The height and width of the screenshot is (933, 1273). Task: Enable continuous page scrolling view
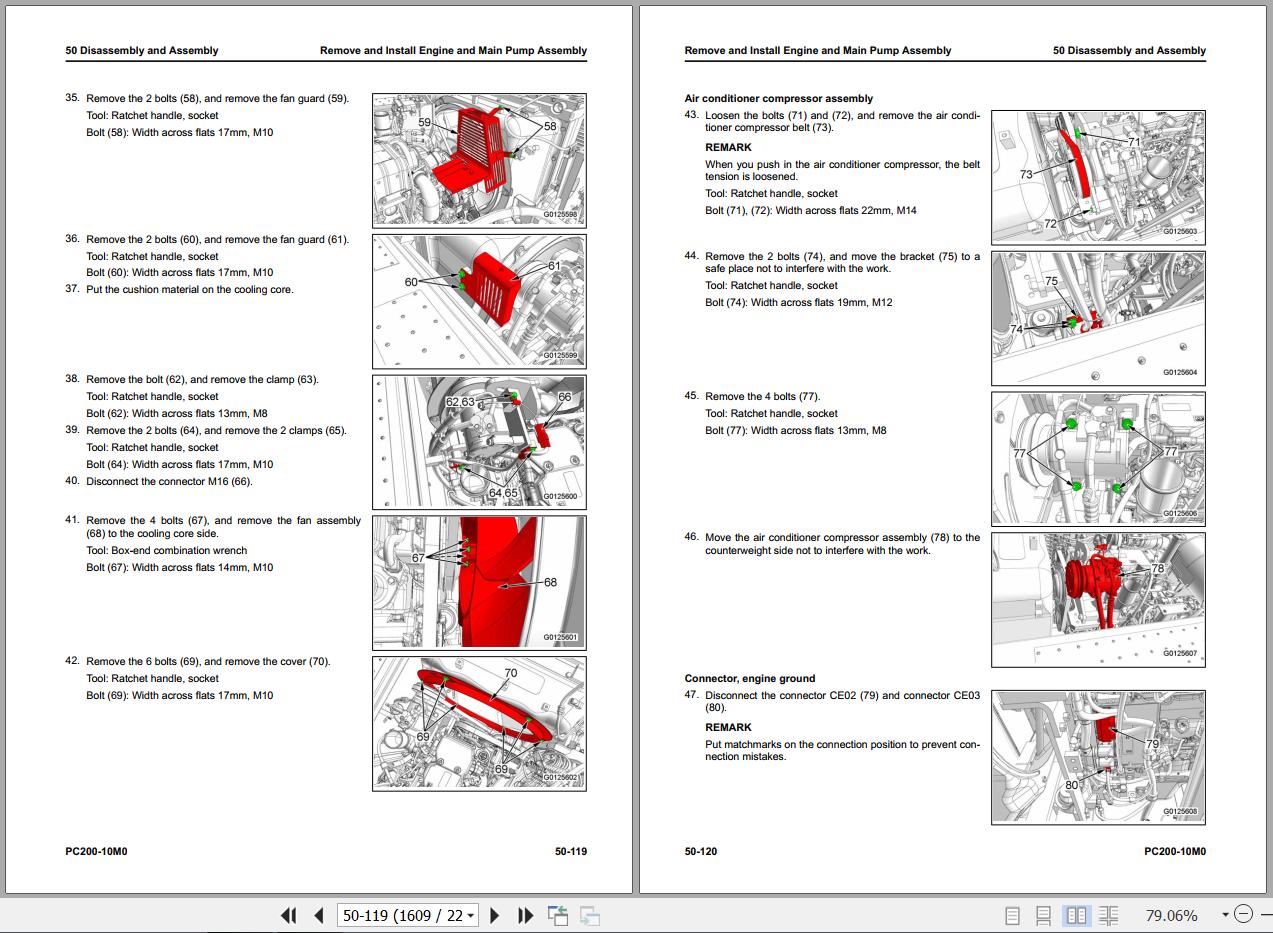tap(1043, 915)
